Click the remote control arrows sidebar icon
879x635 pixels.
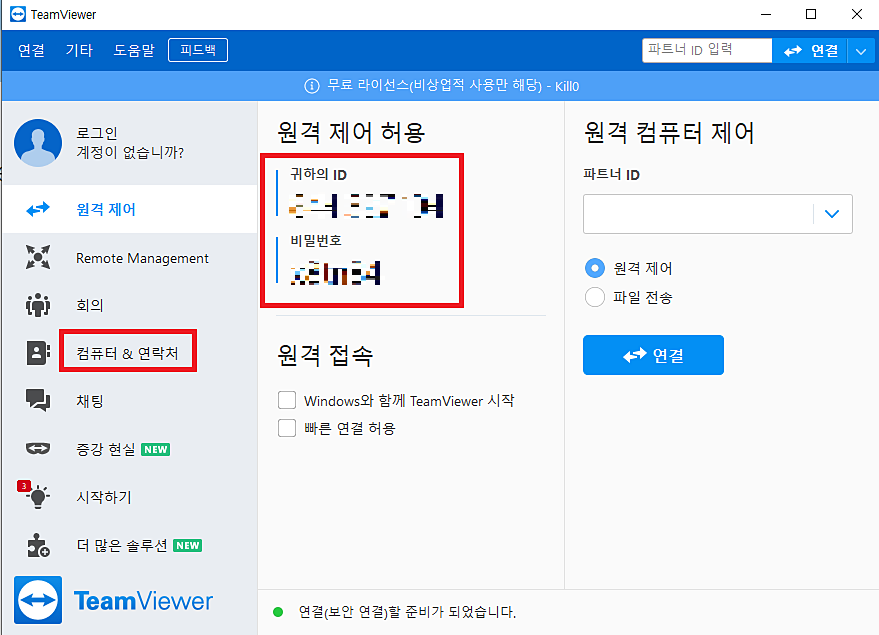coord(38,210)
